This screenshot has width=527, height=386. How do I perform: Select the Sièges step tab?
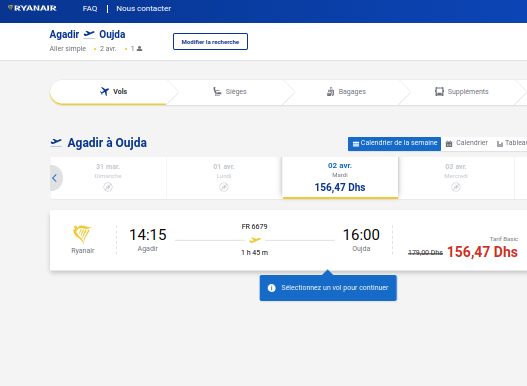pos(230,92)
